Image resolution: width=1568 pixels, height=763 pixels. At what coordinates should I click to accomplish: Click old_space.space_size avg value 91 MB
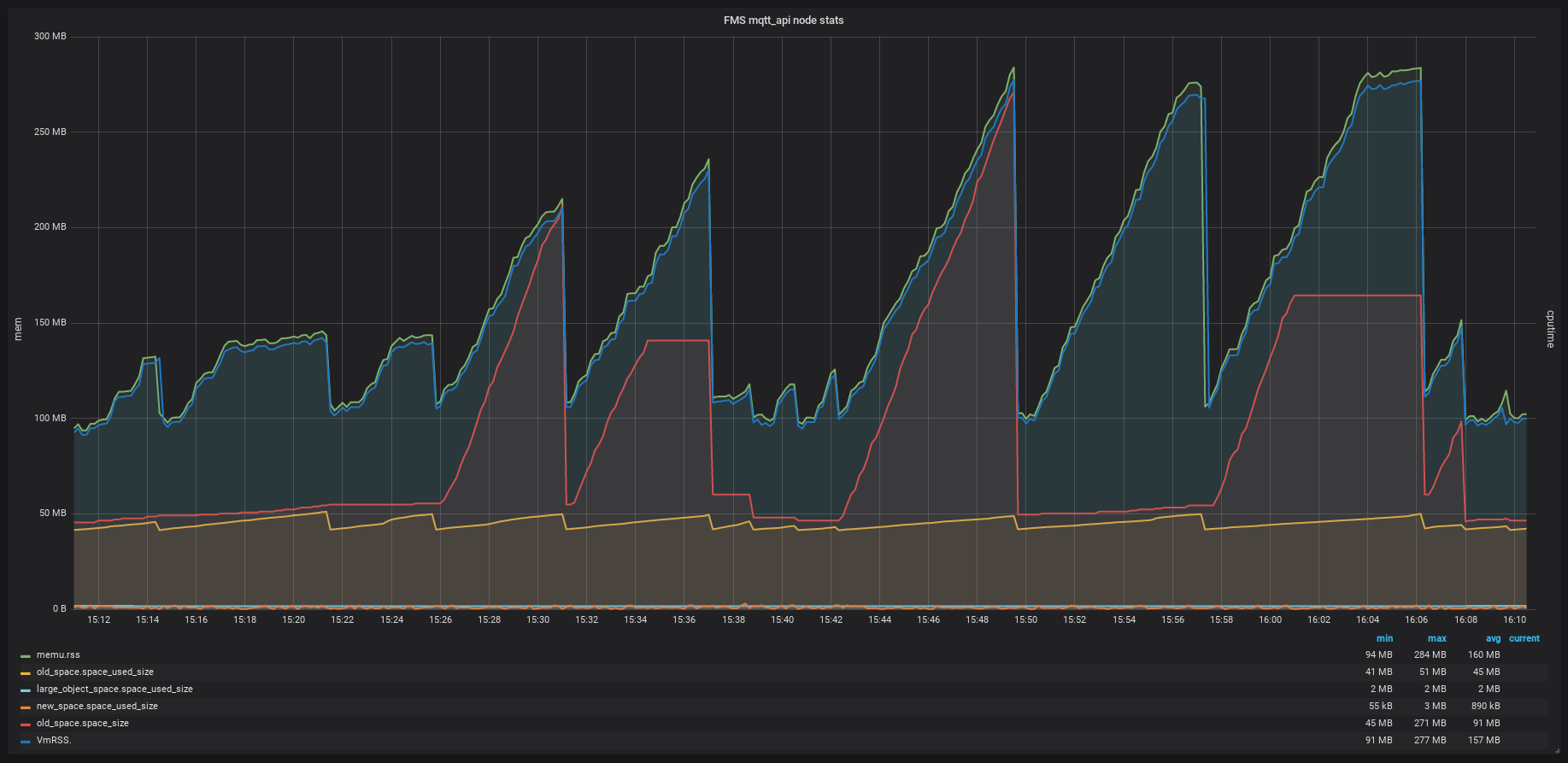click(x=1487, y=724)
